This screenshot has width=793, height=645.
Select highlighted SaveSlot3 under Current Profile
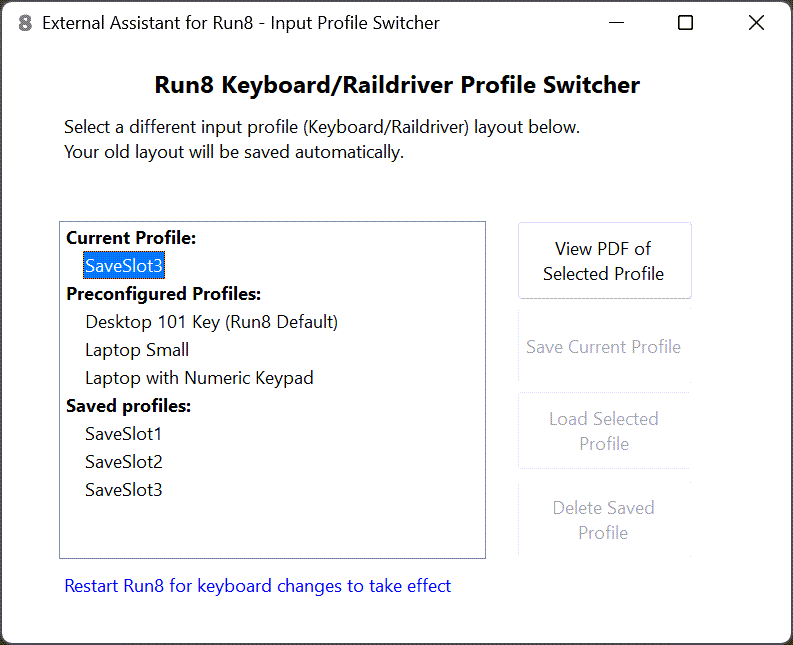[123, 266]
